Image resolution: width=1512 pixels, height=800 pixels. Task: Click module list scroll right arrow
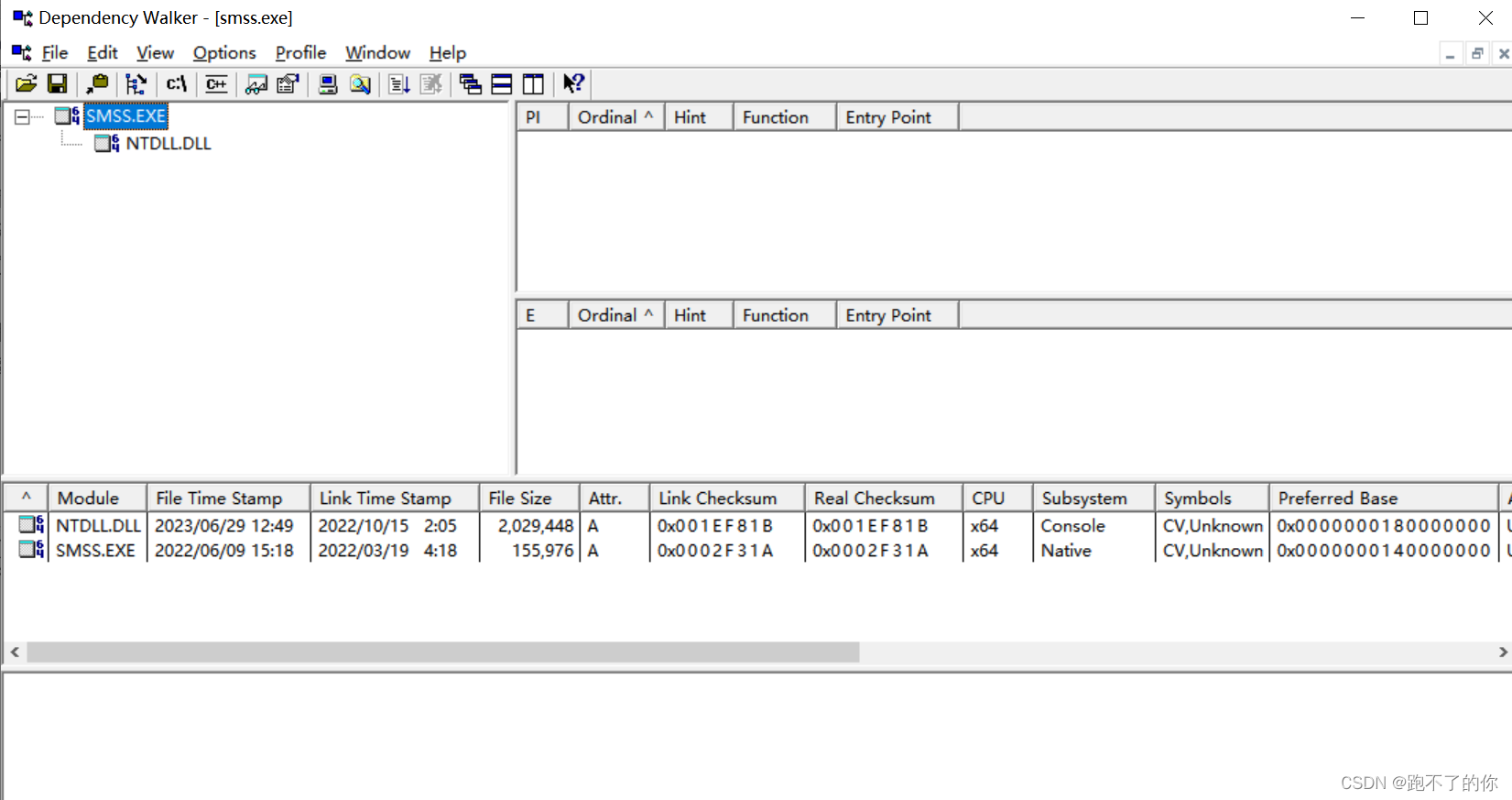[1502, 652]
